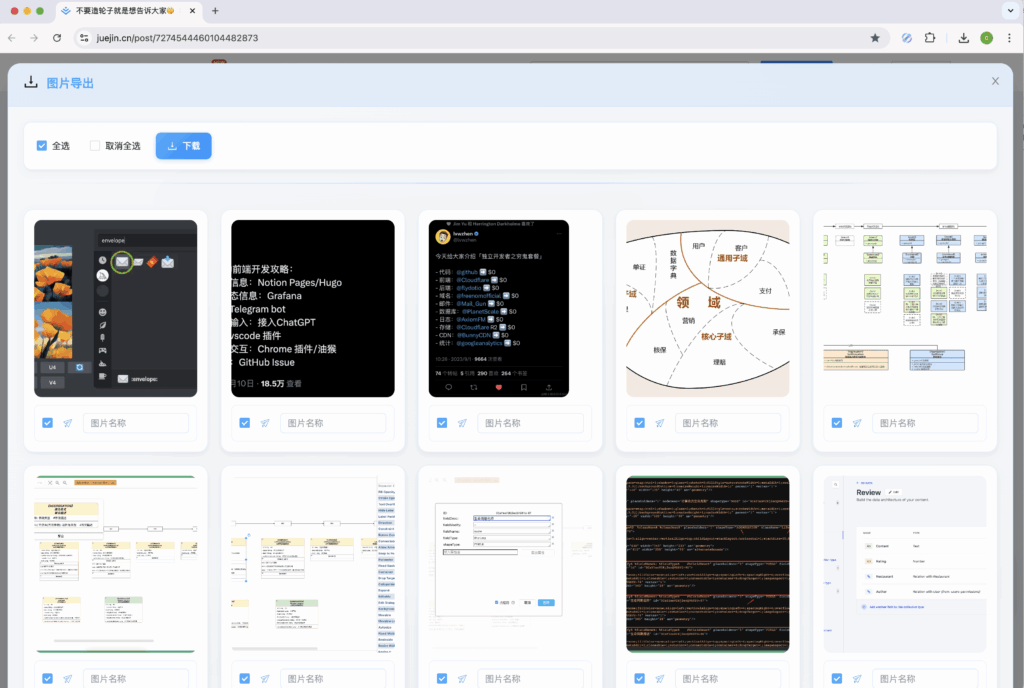Uncheck the black 前端开发攻略 image checkbox
Viewport: 1024px width, 688px height.
point(245,423)
